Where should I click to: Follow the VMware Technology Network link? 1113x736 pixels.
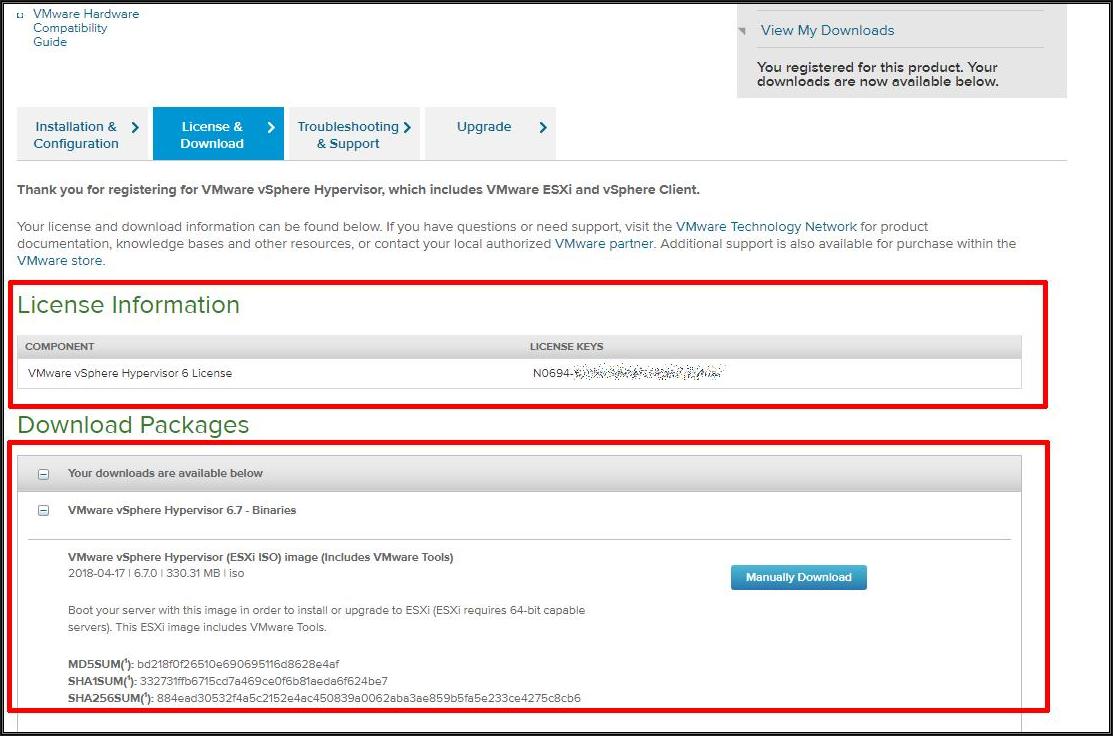point(766,226)
